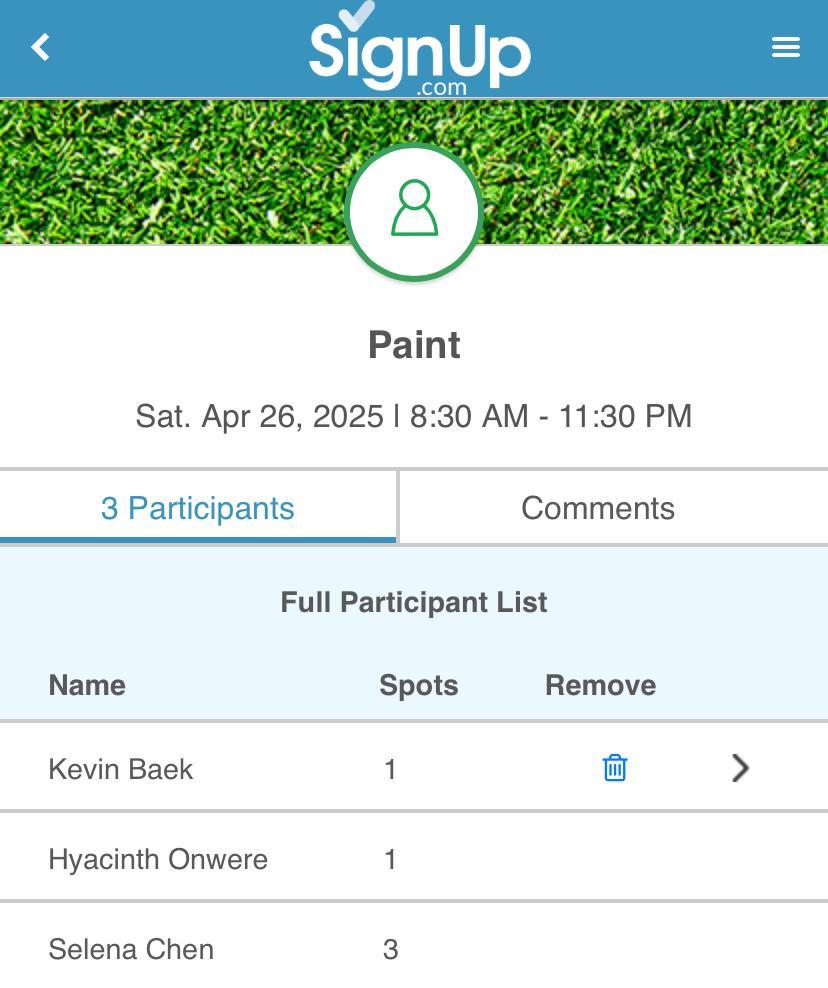
Task: Click the Remove column header
Action: [x=600, y=685]
